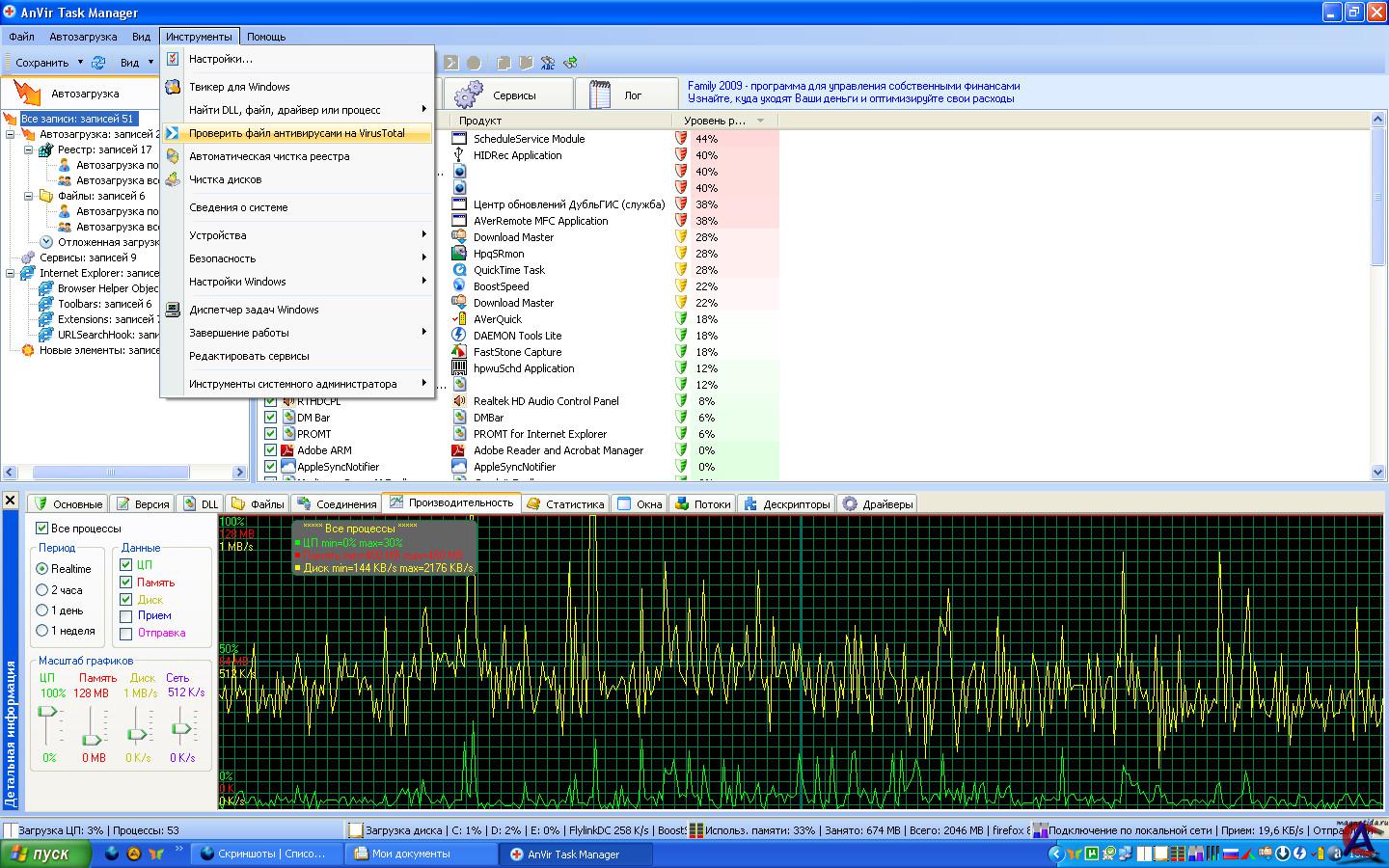
Task: Select the 2 часа period radio button
Action: point(41,589)
